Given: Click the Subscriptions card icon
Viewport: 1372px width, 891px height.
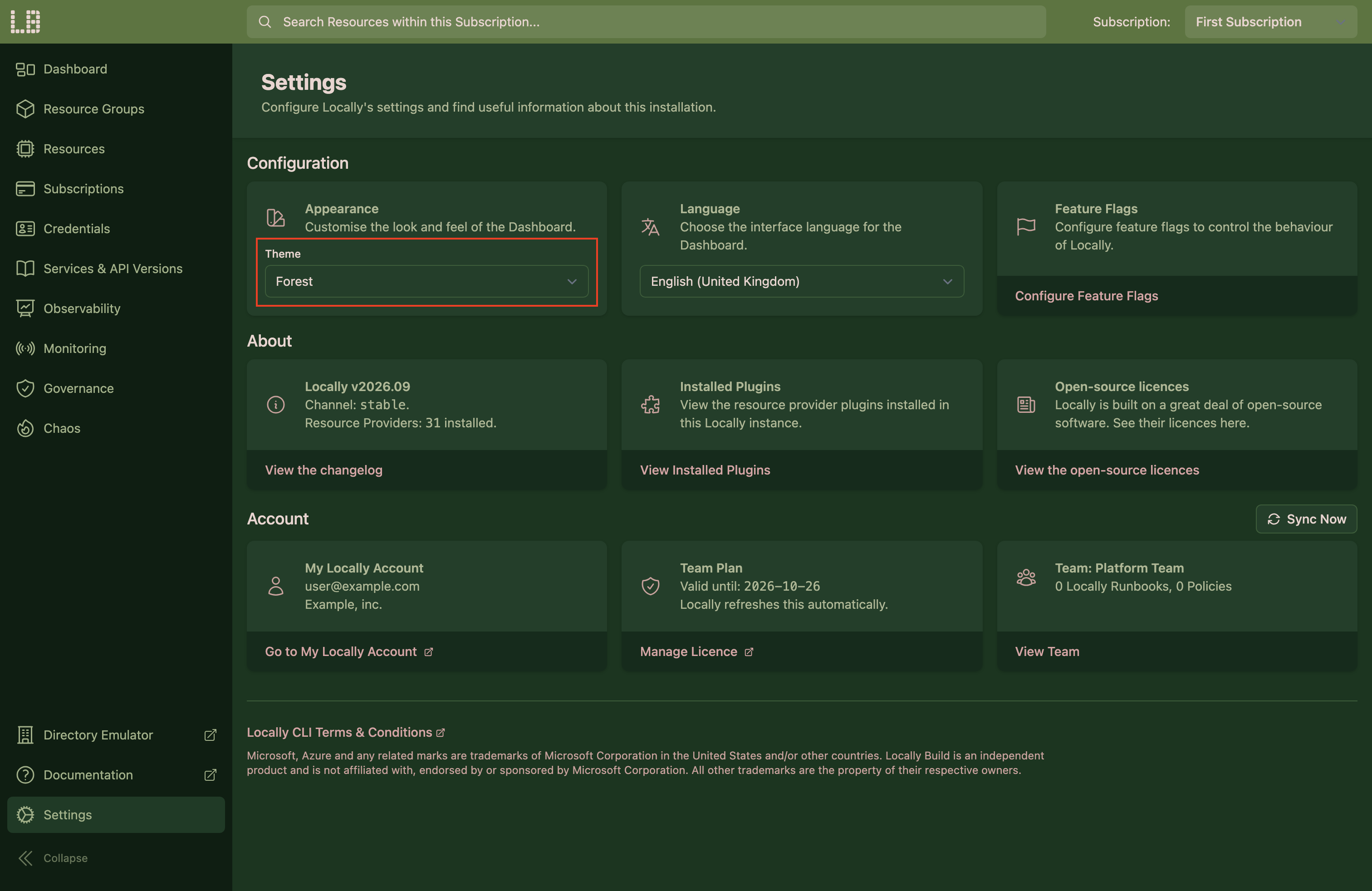Looking at the screenshot, I should point(25,188).
